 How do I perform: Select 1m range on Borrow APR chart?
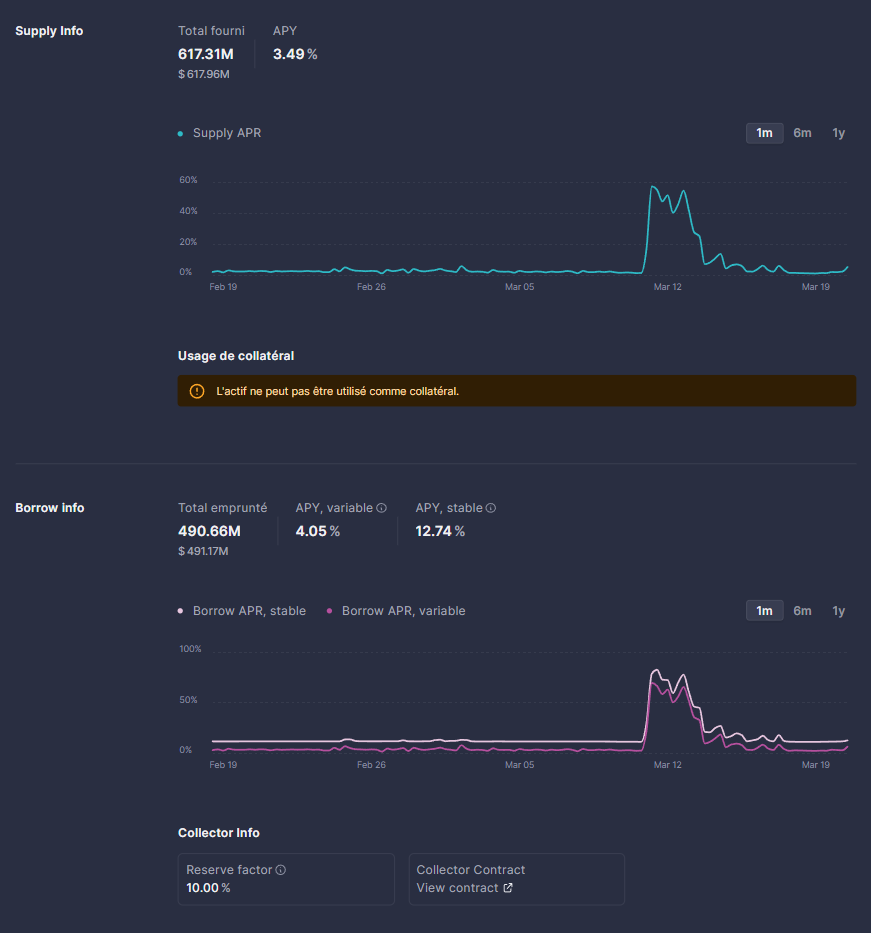(x=764, y=611)
